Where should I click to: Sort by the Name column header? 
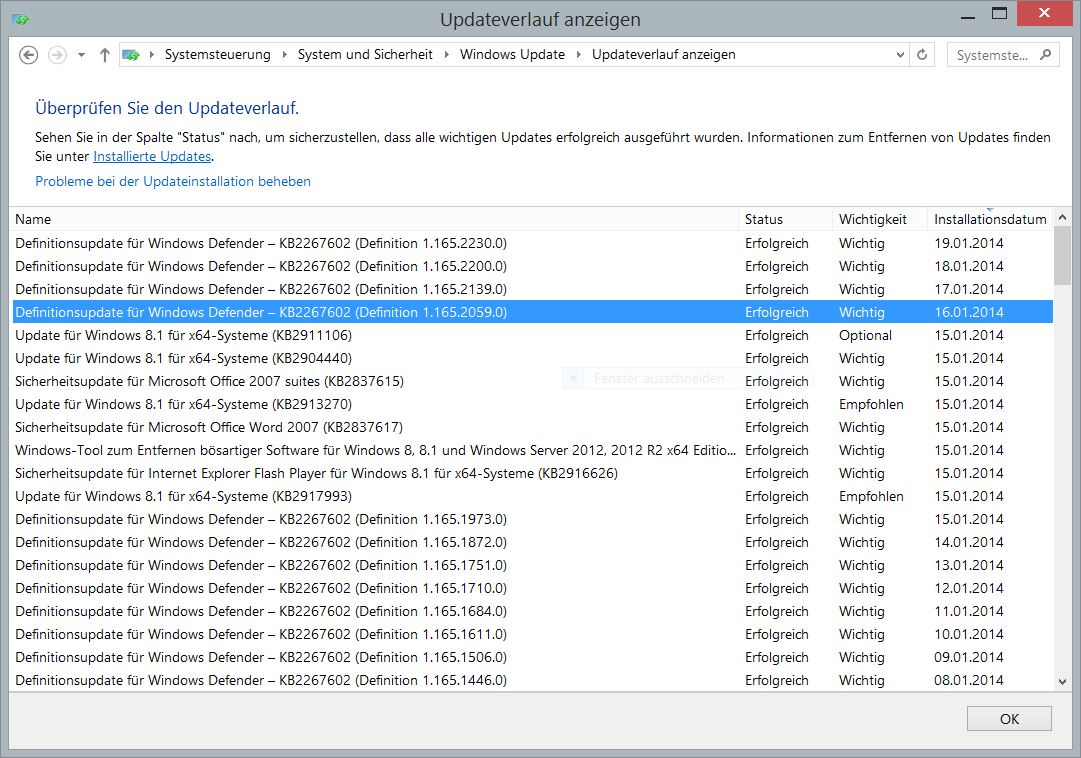(374, 219)
